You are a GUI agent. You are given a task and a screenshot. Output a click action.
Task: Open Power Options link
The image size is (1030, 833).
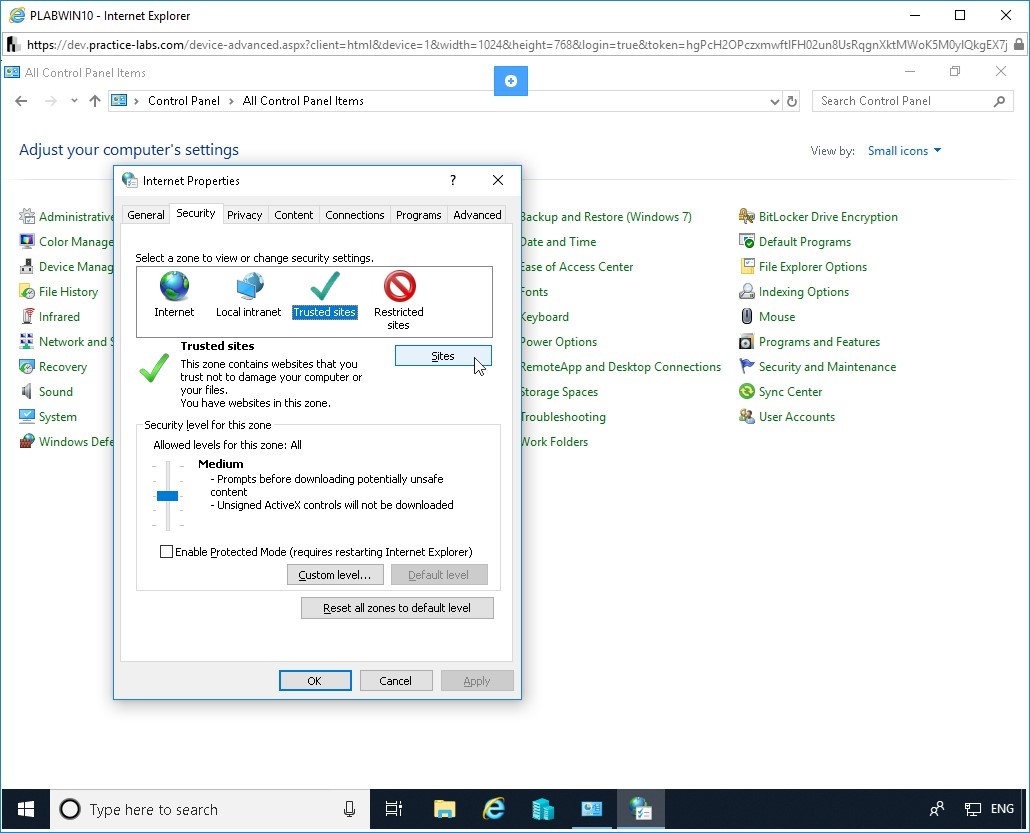[558, 342]
